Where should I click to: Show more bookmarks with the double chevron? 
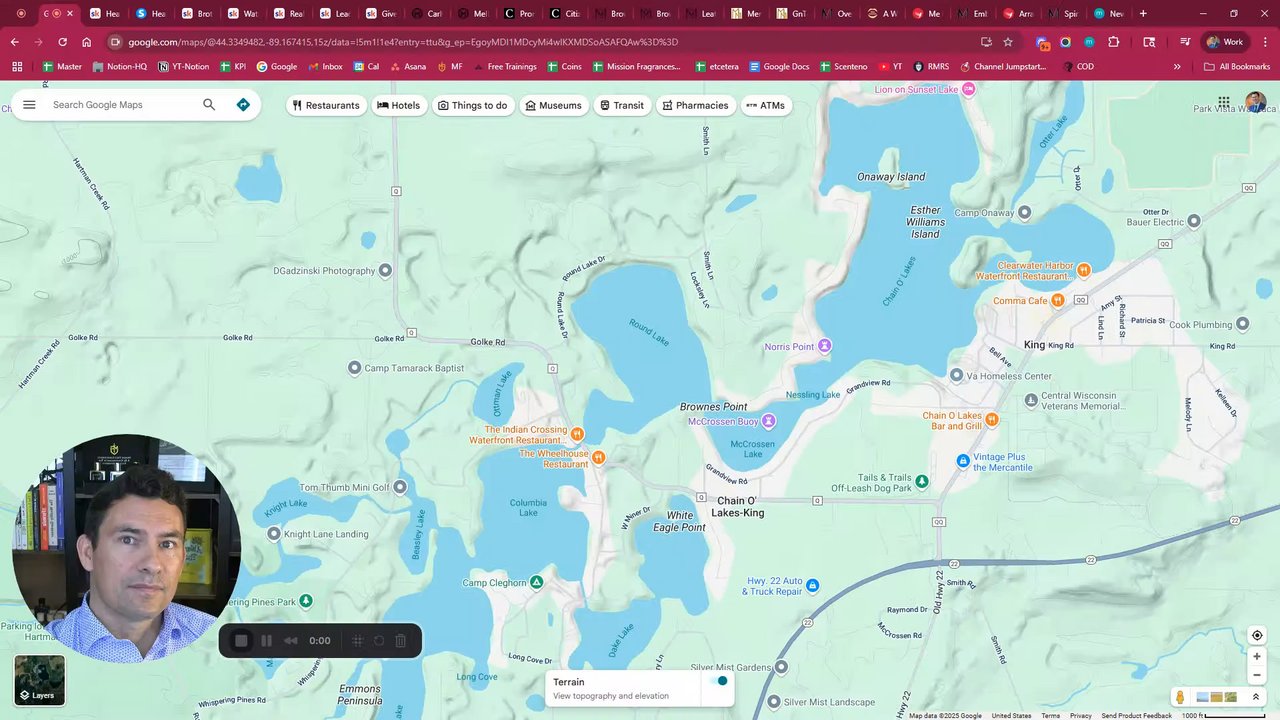[1177, 67]
